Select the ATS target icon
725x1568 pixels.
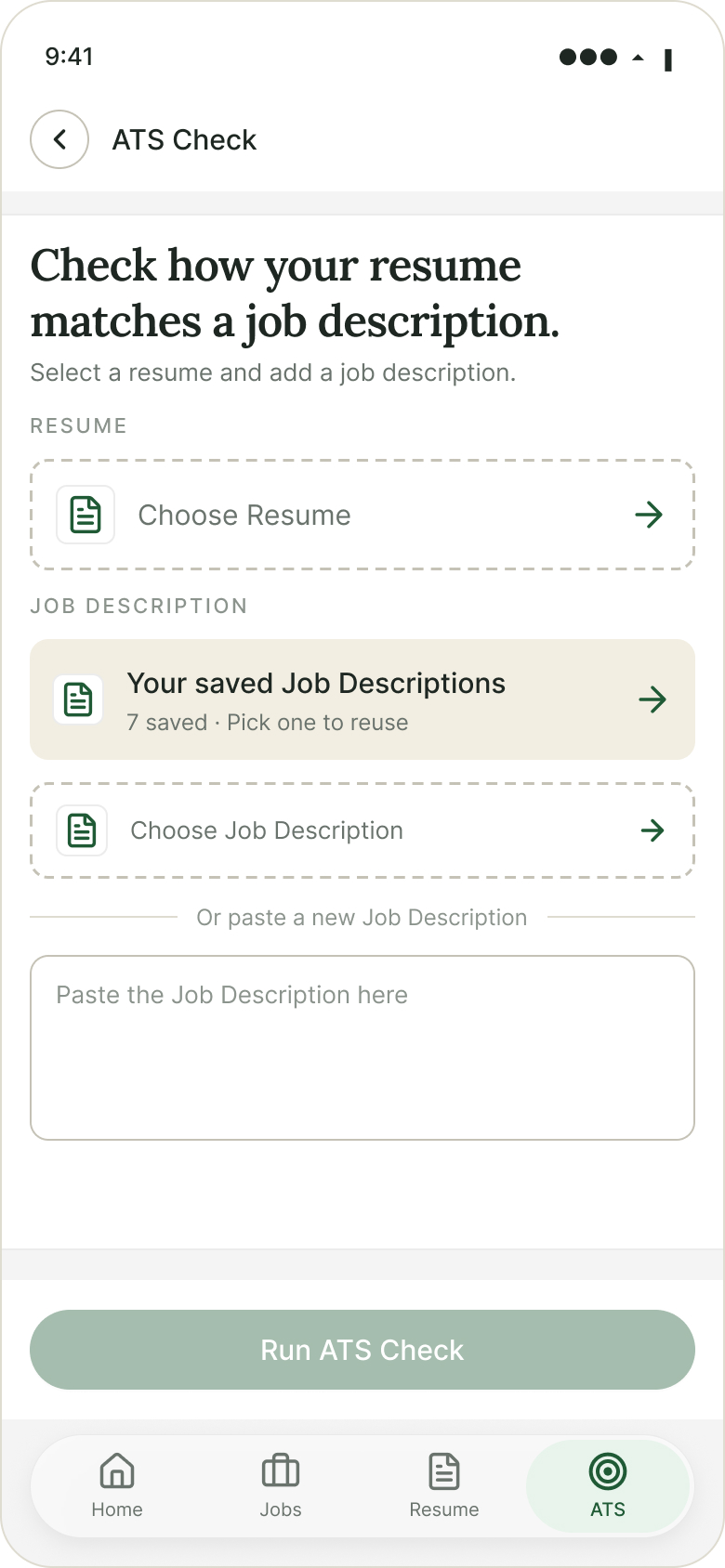pos(608,1471)
